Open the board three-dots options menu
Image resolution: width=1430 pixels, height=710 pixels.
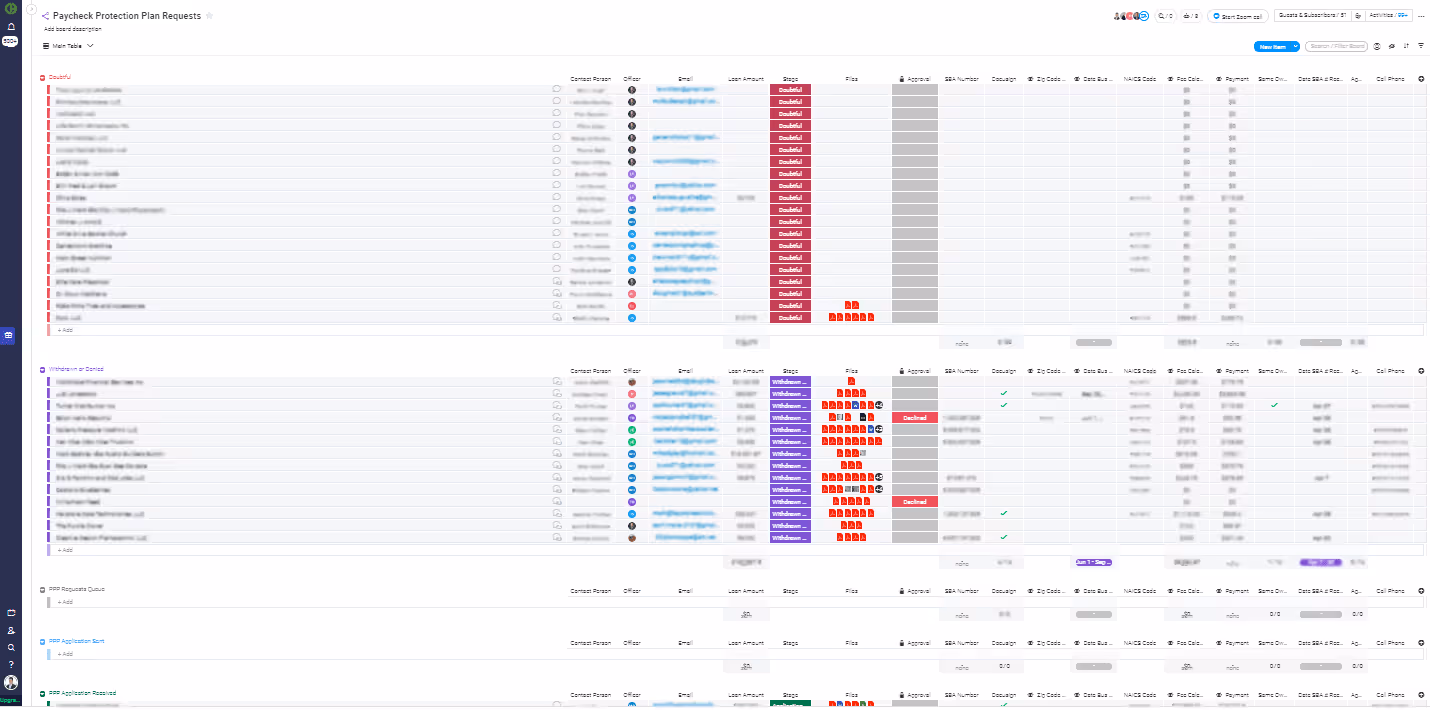coord(1421,16)
